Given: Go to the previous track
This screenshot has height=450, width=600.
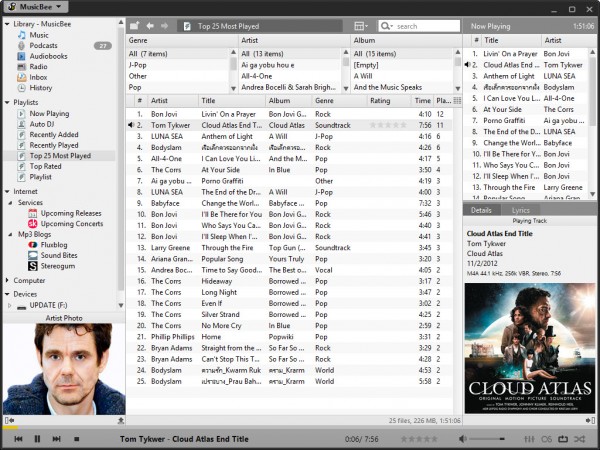Looking at the screenshot, I should click(x=18, y=439).
